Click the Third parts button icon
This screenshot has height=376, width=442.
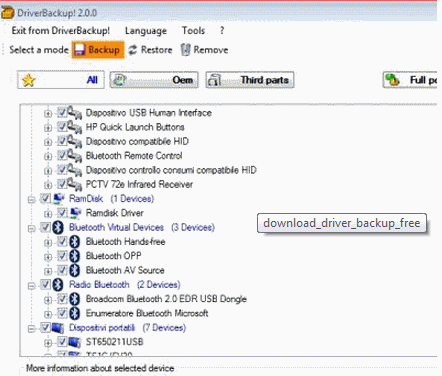point(214,80)
